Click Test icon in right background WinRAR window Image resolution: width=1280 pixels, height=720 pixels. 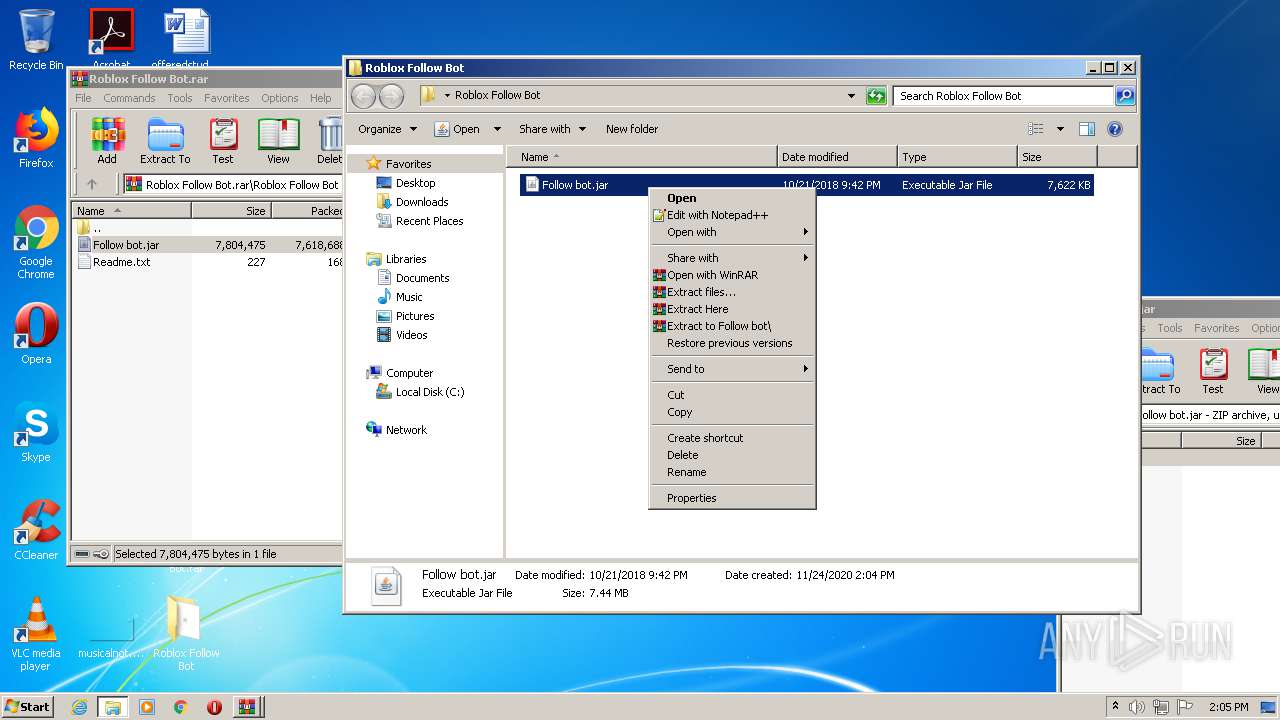click(1213, 371)
